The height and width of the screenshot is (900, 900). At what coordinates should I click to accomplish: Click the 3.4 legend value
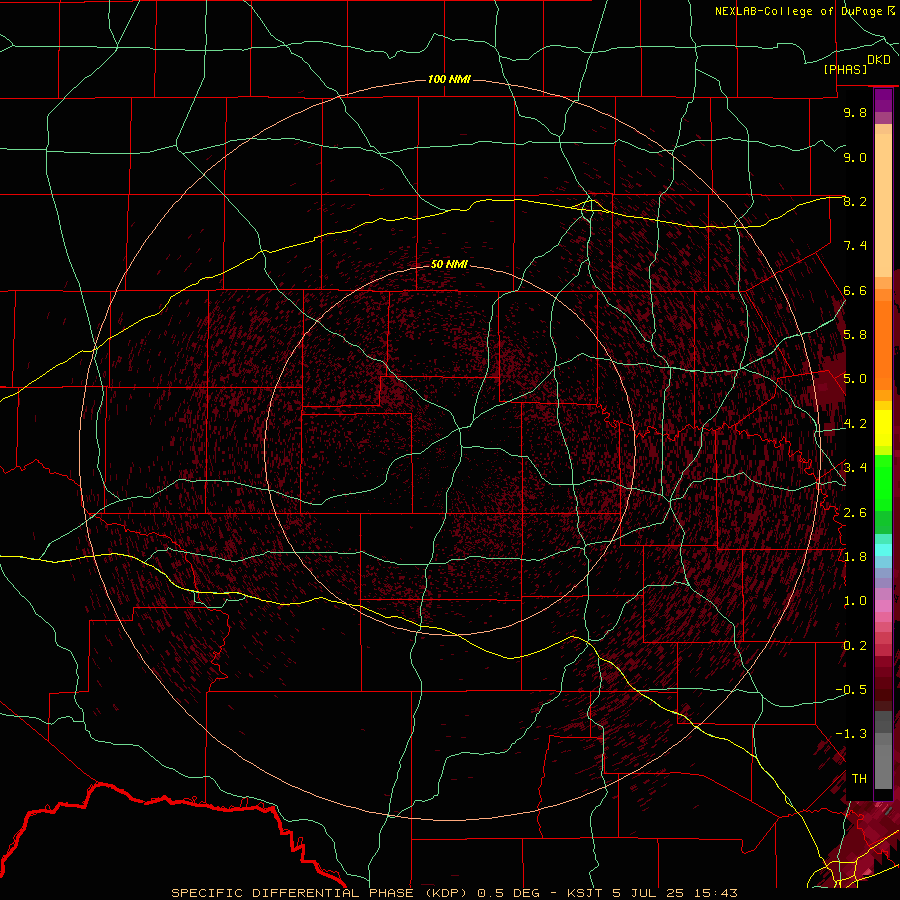[855, 468]
